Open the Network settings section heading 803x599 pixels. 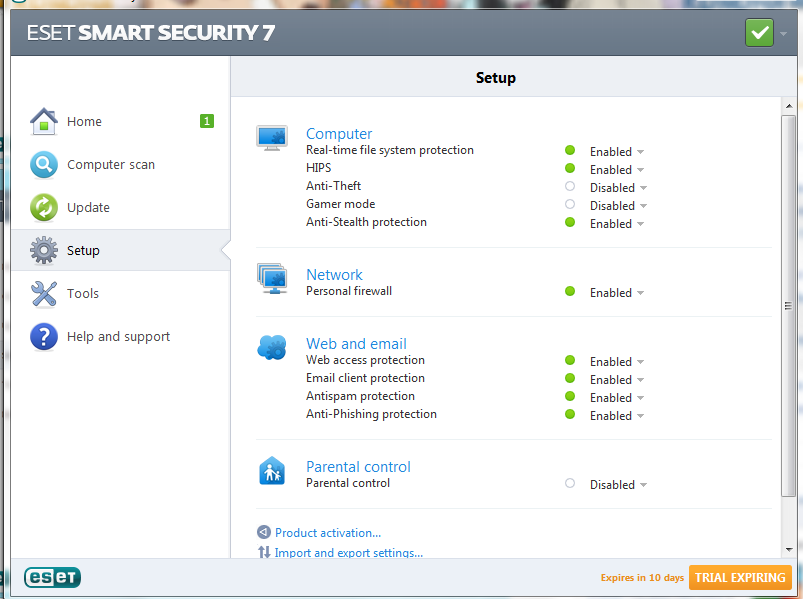click(x=334, y=274)
